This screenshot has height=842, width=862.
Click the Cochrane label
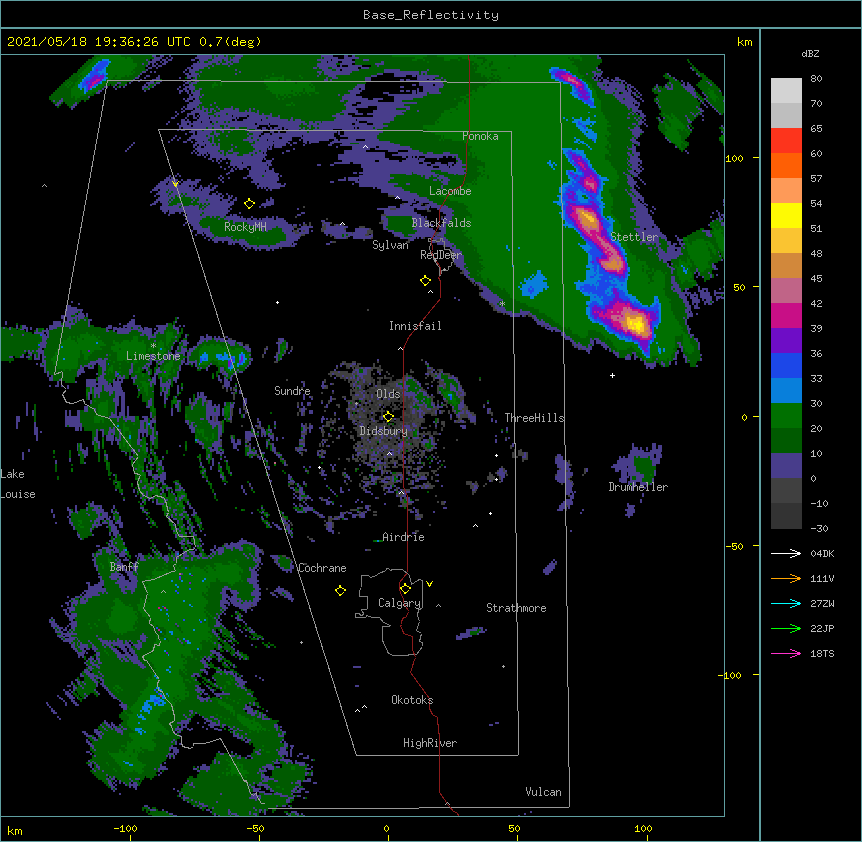click(322, 568)
